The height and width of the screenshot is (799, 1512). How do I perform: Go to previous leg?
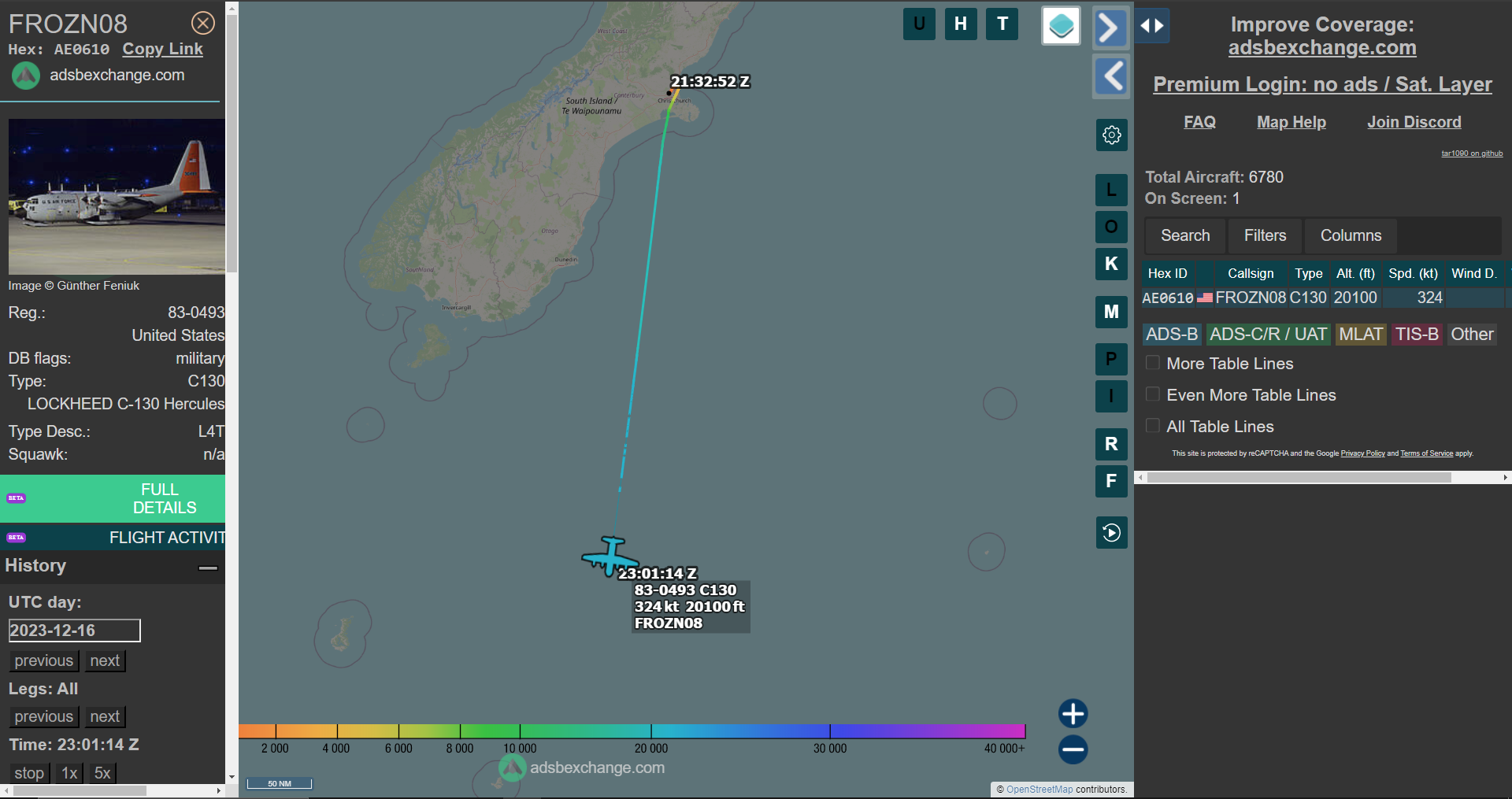tap(44, 716)
